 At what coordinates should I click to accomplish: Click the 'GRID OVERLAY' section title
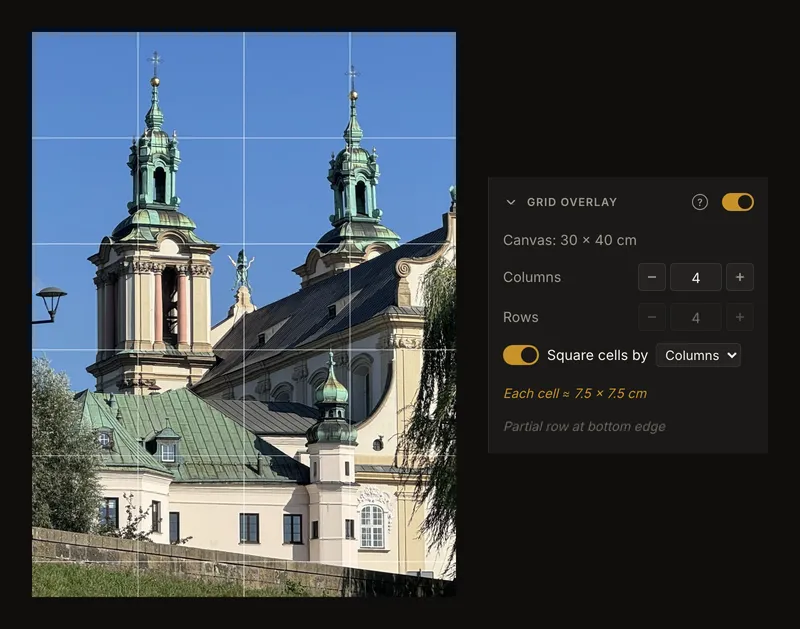click(x=572, y=202)
